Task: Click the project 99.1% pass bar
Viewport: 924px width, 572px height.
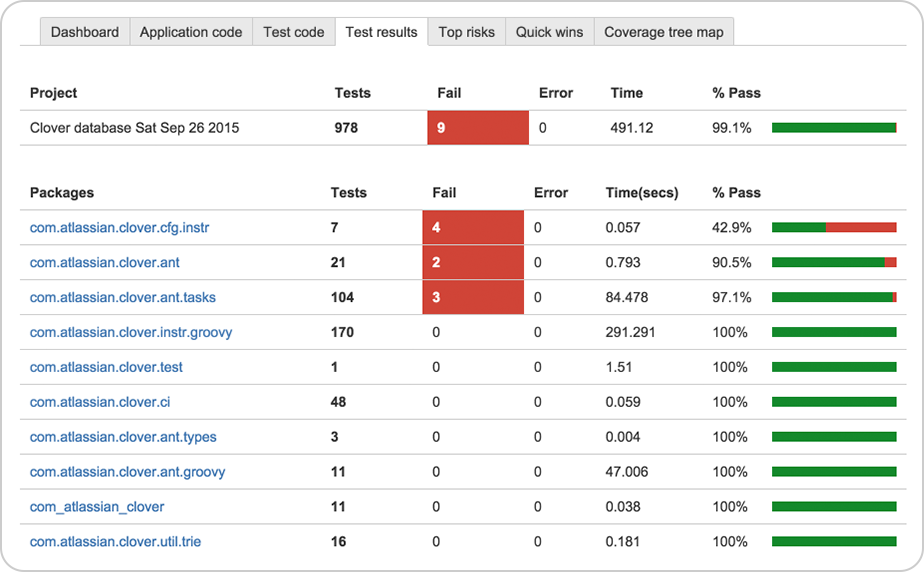Action: coord(834,128)
